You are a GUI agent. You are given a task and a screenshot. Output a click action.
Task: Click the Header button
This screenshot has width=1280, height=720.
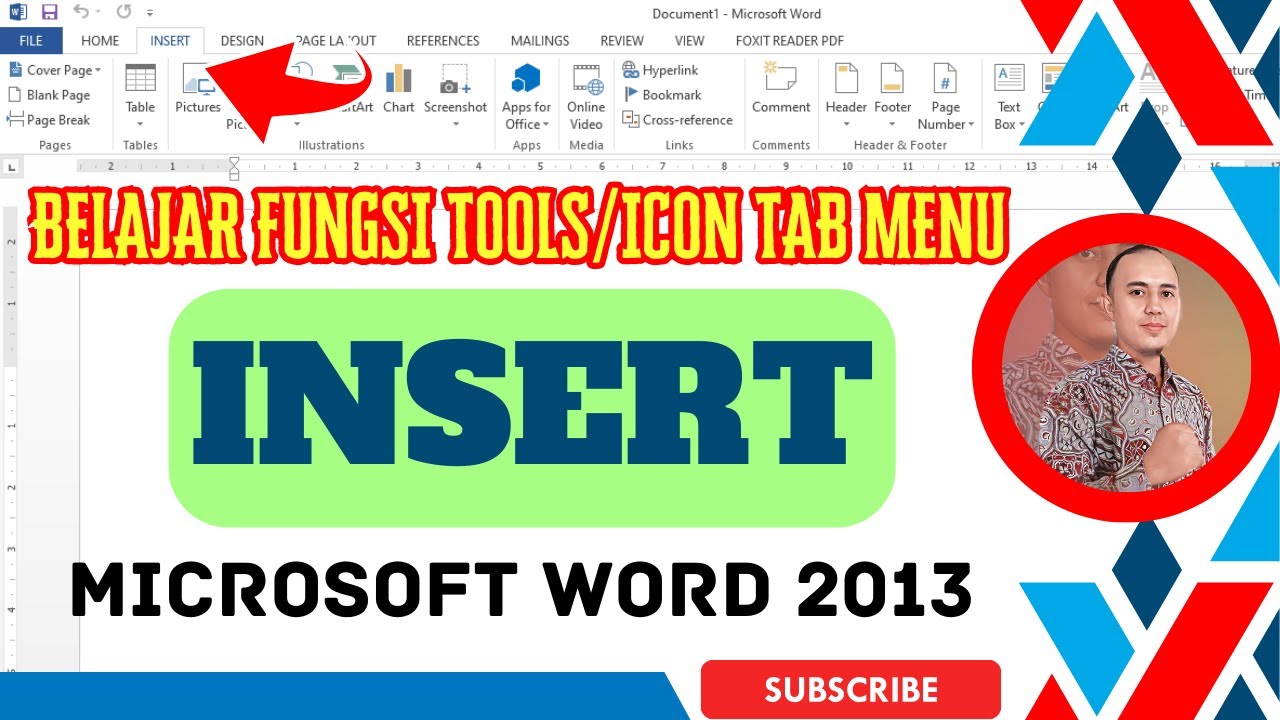click(846, 97)
